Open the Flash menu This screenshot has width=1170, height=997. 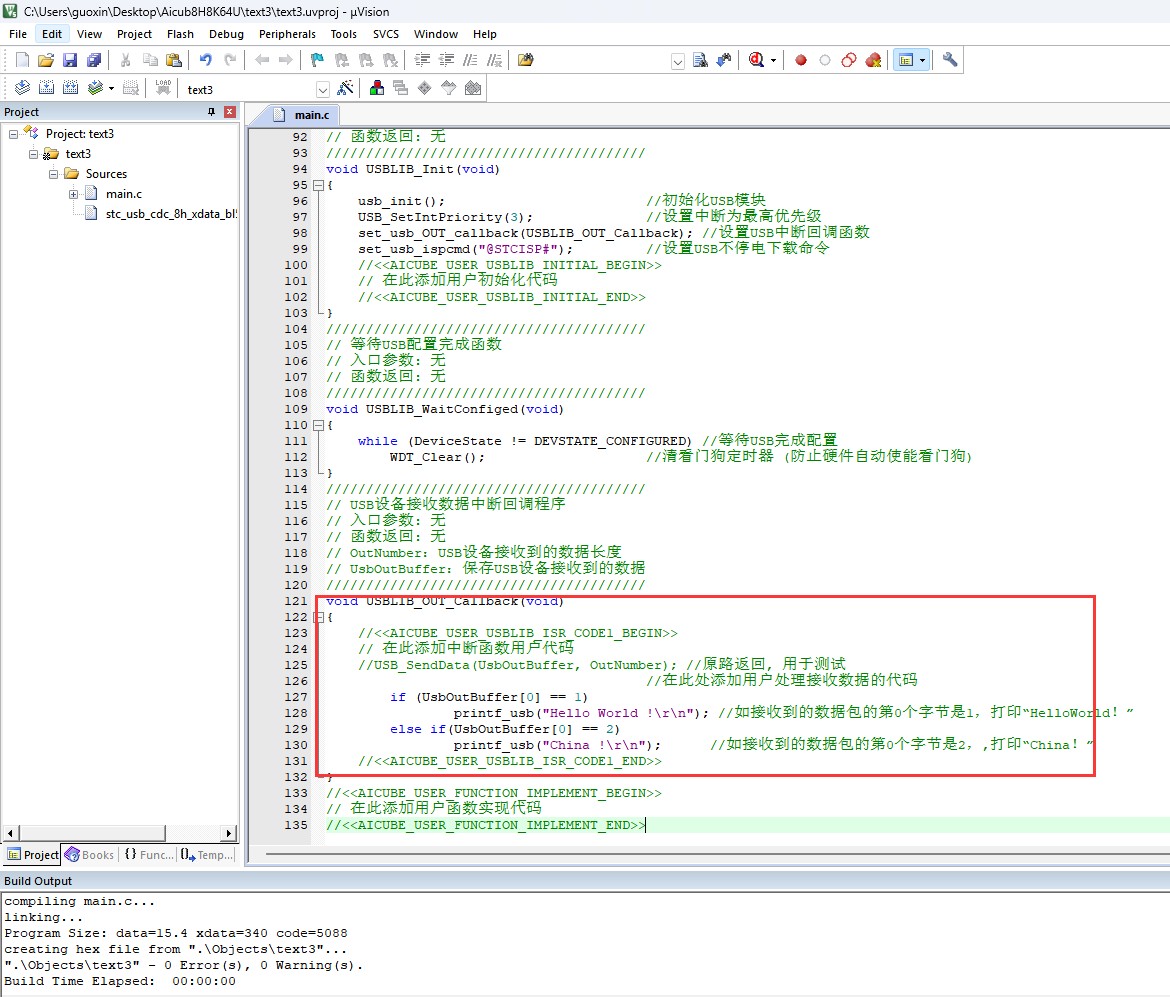coord(181,34)
